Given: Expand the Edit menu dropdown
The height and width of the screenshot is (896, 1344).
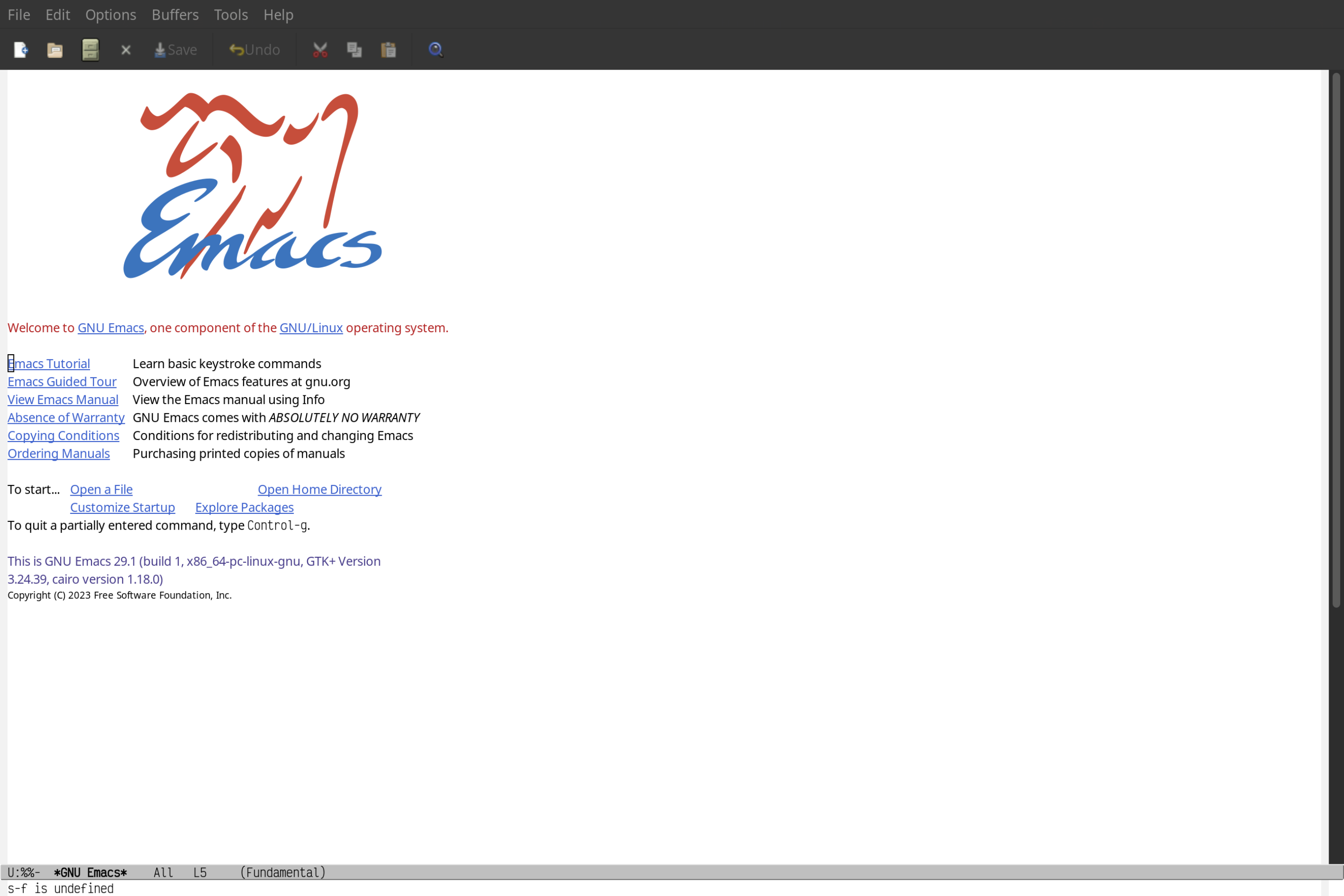Looking at the screenshot, I should coord(57,14).
